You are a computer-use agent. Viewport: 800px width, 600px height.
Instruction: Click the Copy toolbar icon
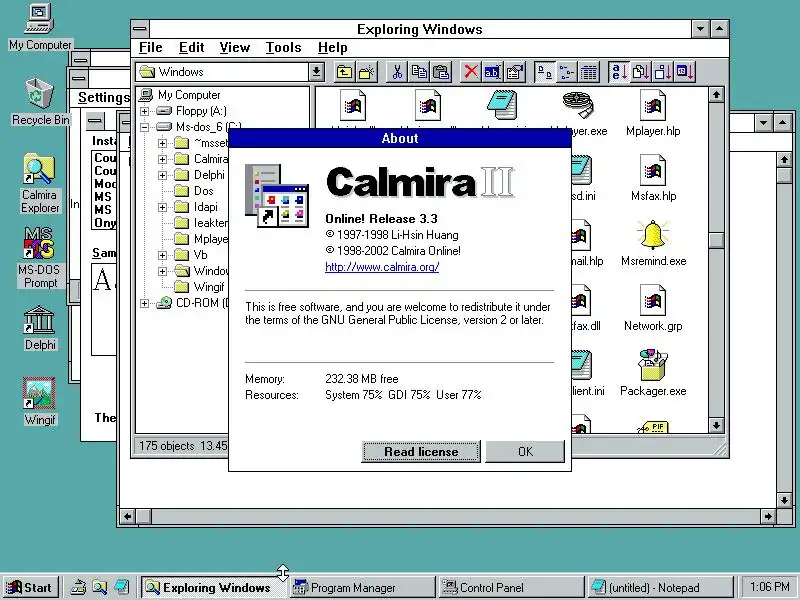click(x=419, y=72)
